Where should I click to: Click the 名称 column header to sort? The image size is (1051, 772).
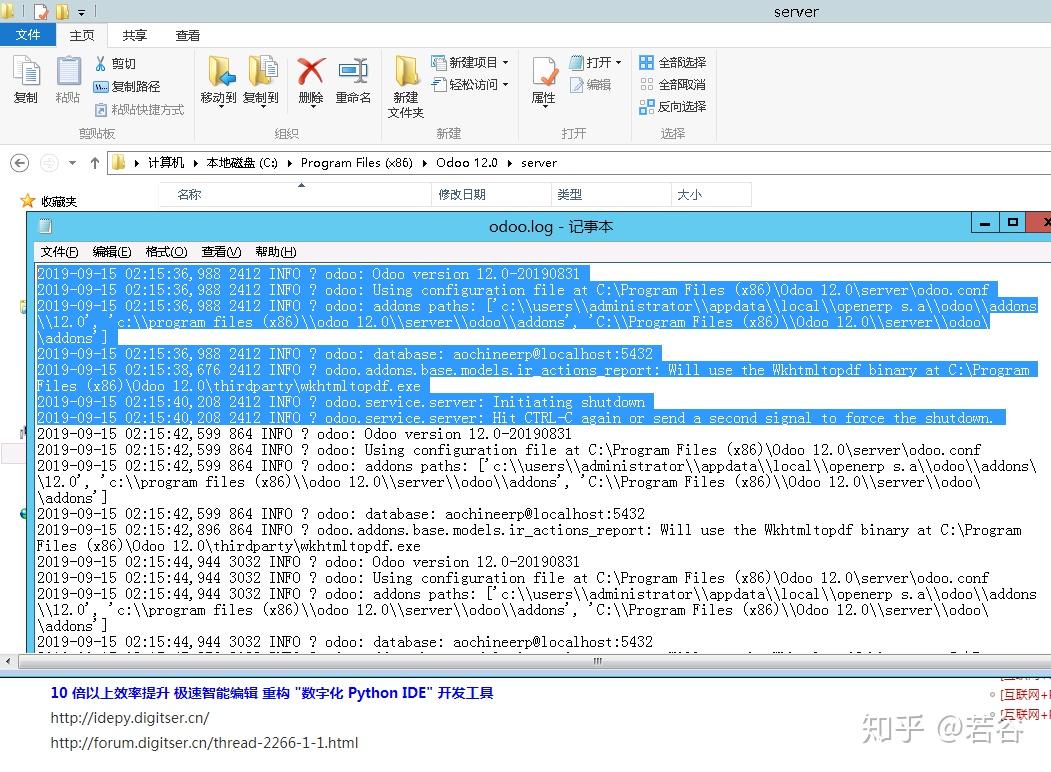pyautogui.click(x=190, y=194)
